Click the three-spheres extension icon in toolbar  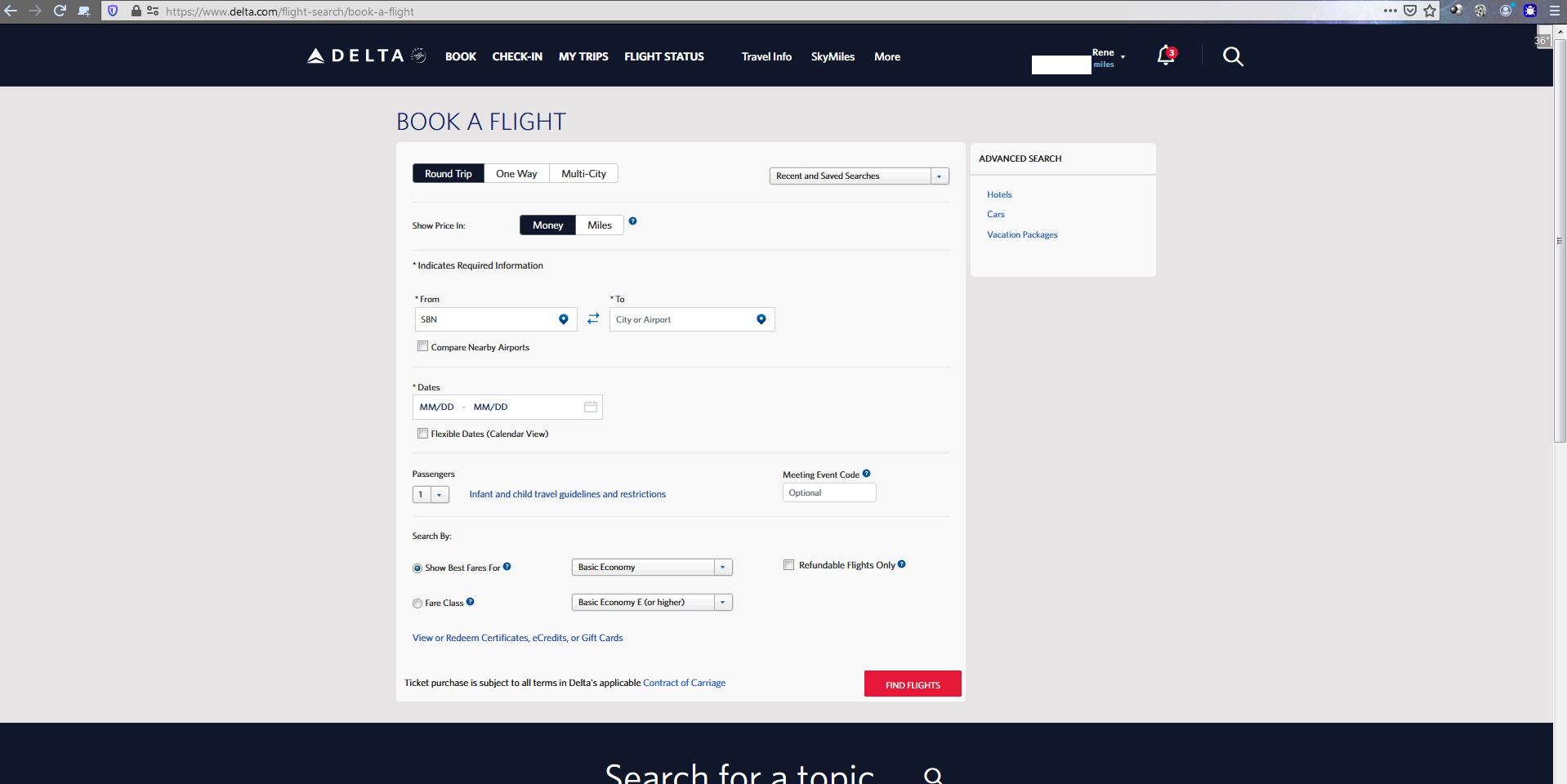tap(1456, 11)
